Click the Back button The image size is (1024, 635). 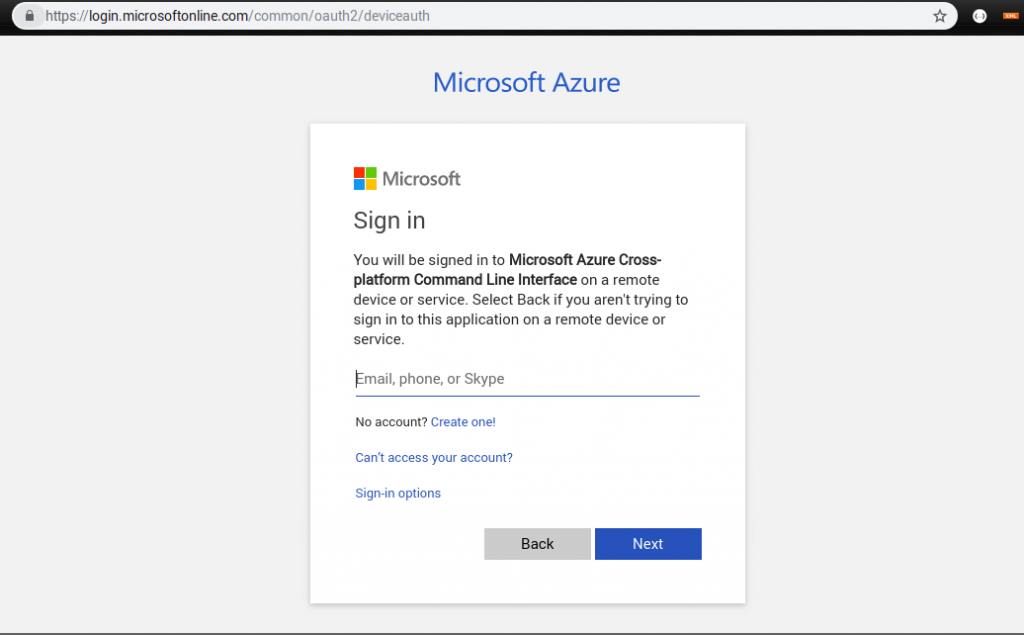(537, 544)
